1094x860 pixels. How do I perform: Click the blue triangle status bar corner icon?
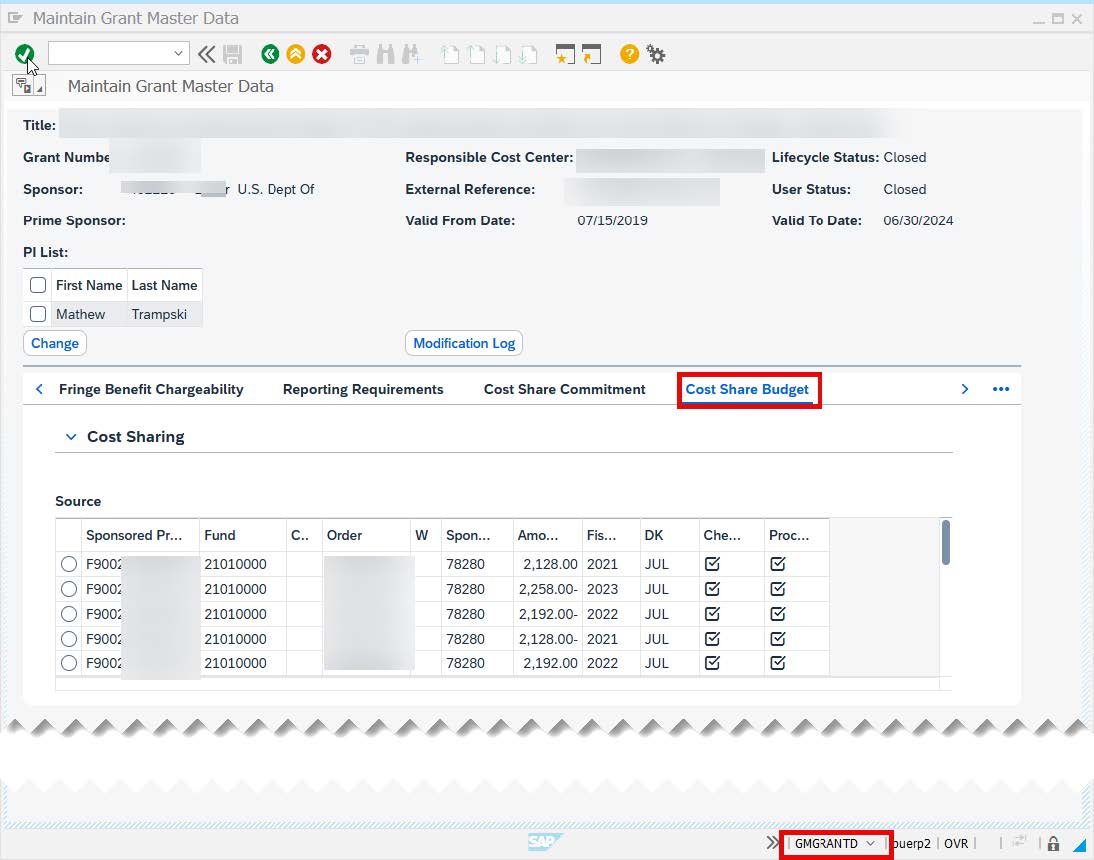pyautogui.click(x=1080, y=845)
